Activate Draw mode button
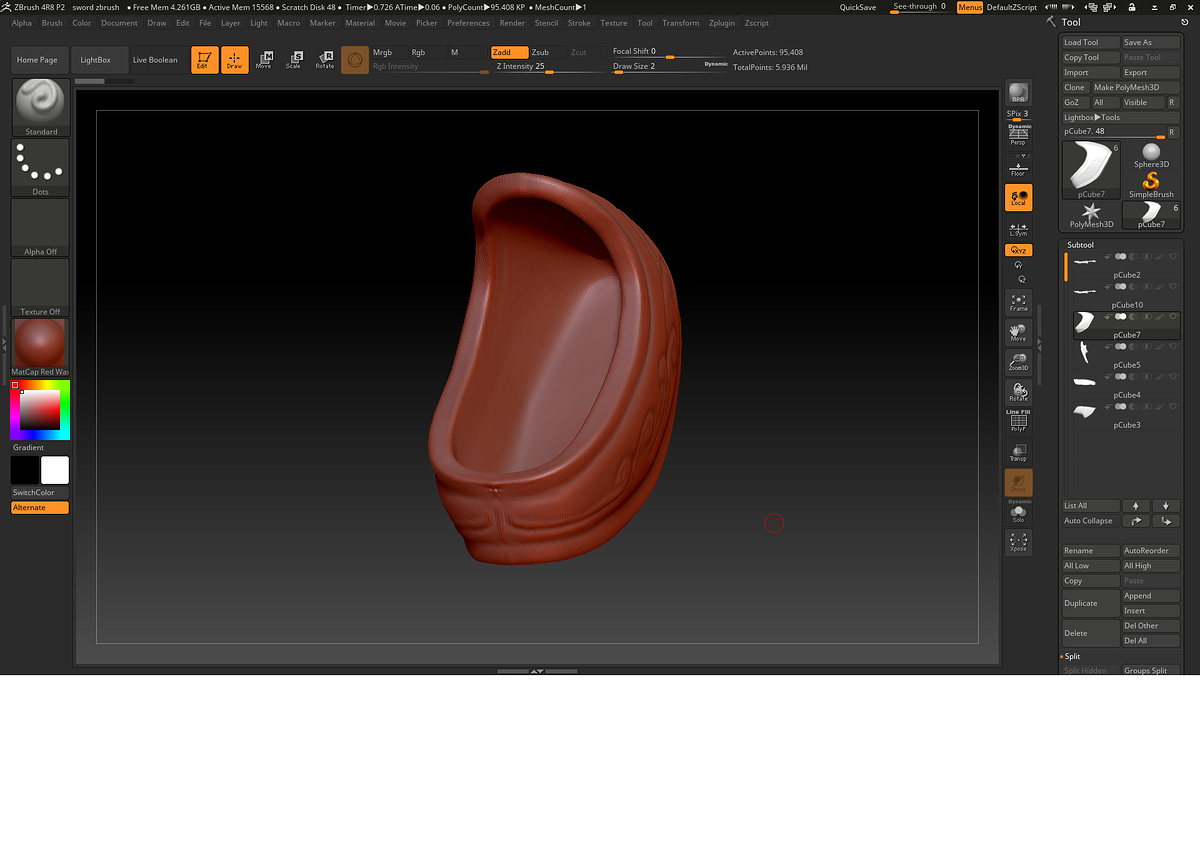 coord(234,60)
